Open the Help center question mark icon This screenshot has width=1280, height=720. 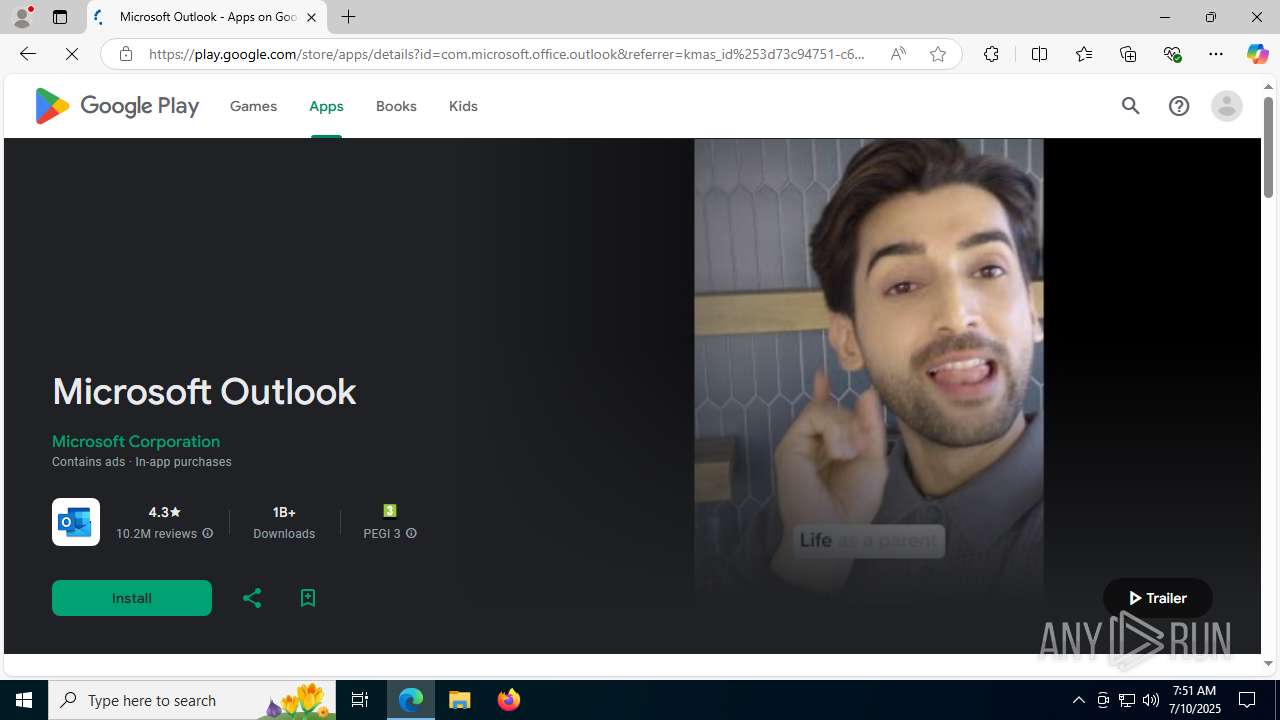[1179, 106]
